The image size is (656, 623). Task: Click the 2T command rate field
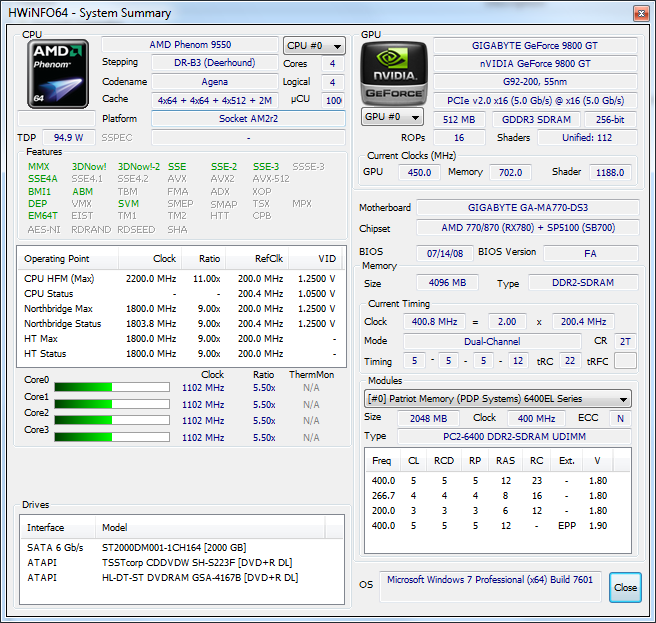tap(625, 341)
